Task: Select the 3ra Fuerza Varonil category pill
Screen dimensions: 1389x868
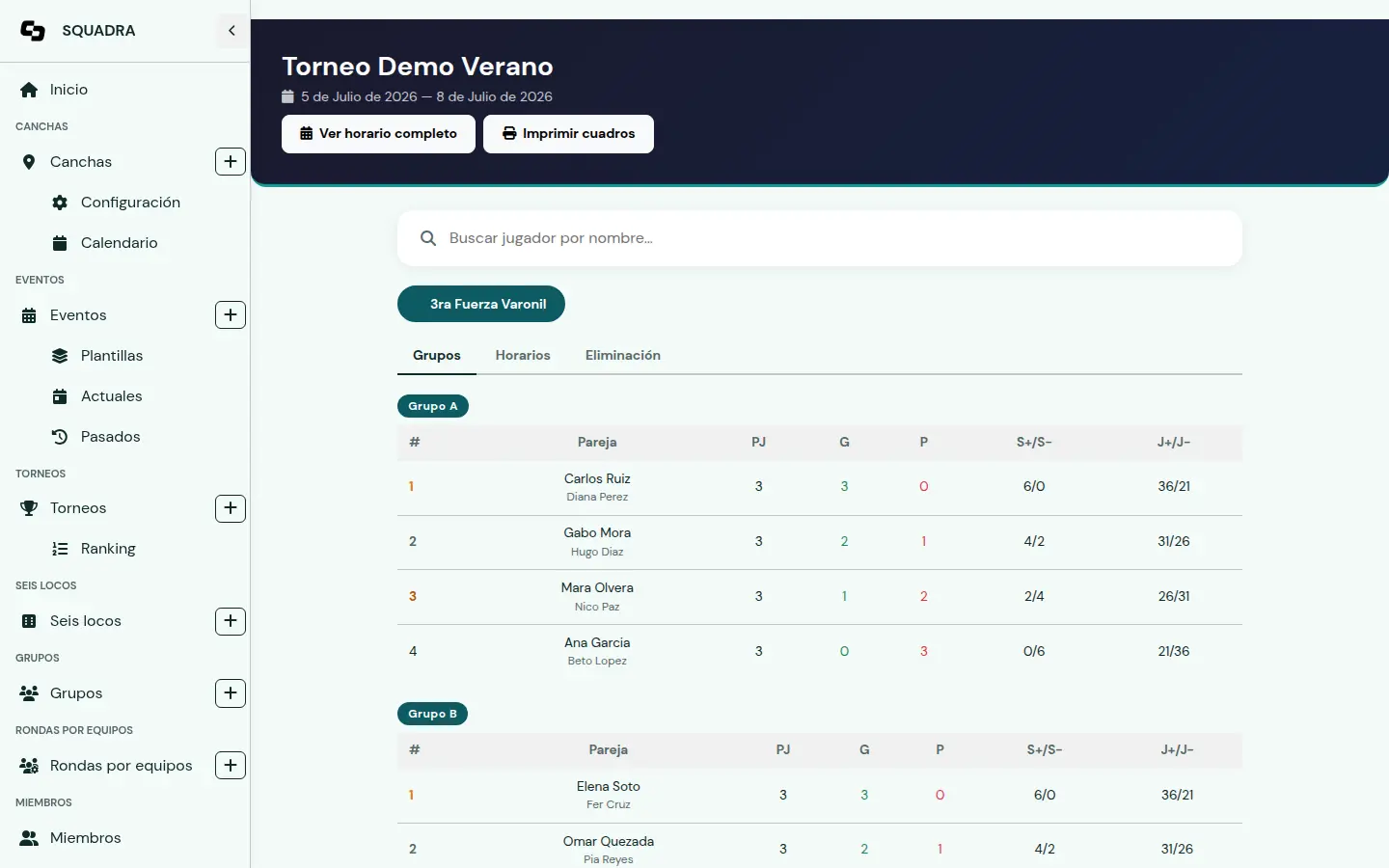Action: pos(481,304)
